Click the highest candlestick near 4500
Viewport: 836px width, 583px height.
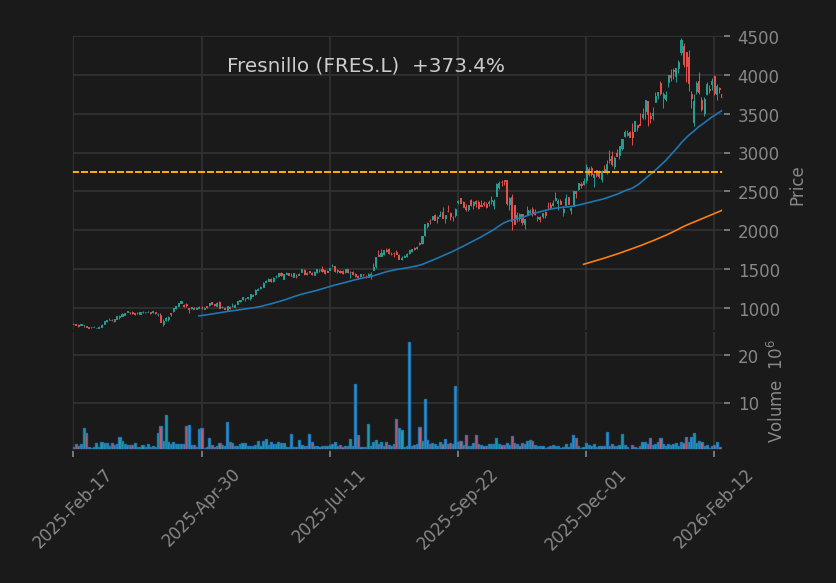click(x=681, y=46)
